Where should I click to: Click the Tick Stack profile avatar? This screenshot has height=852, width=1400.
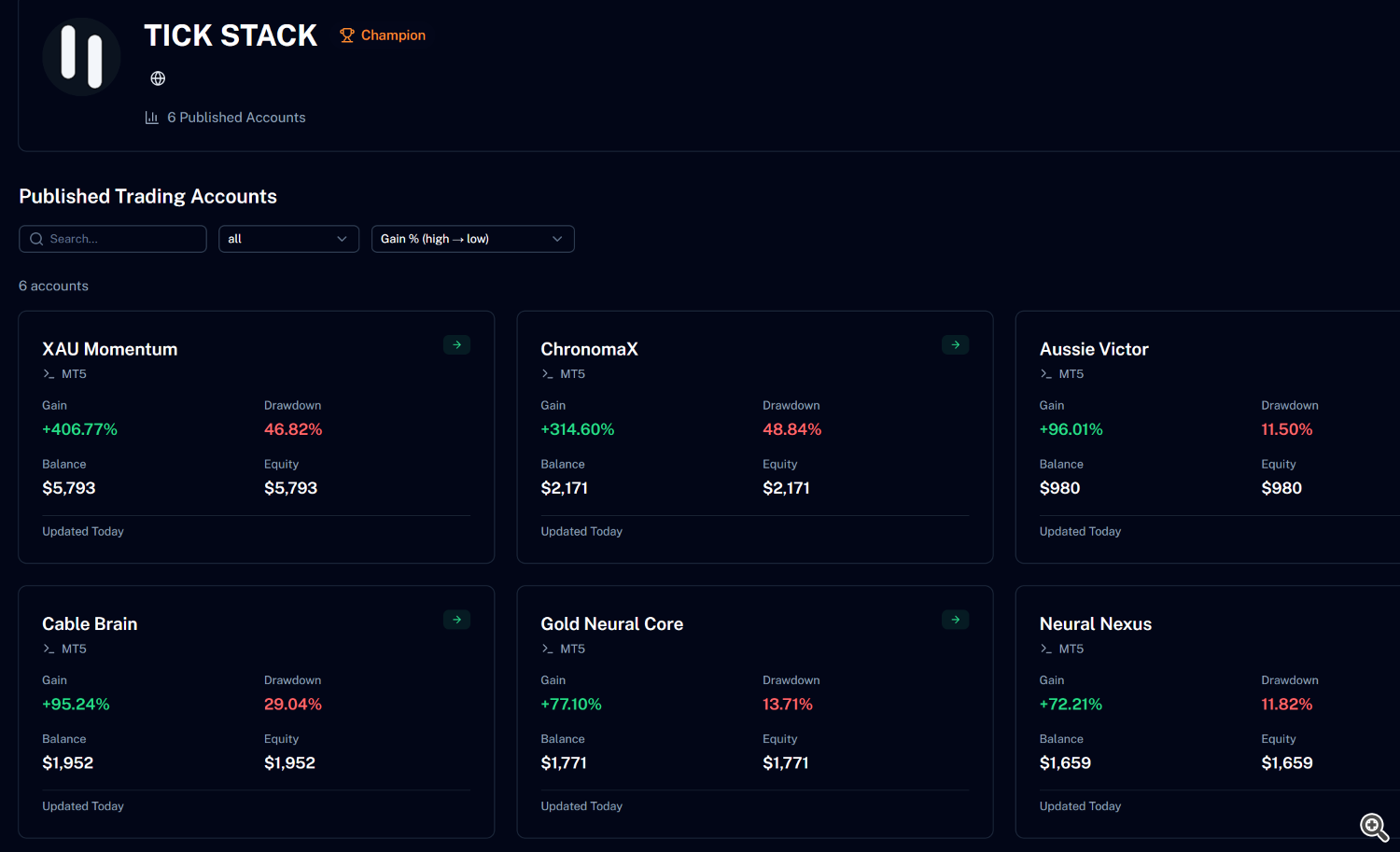point(81,57)
